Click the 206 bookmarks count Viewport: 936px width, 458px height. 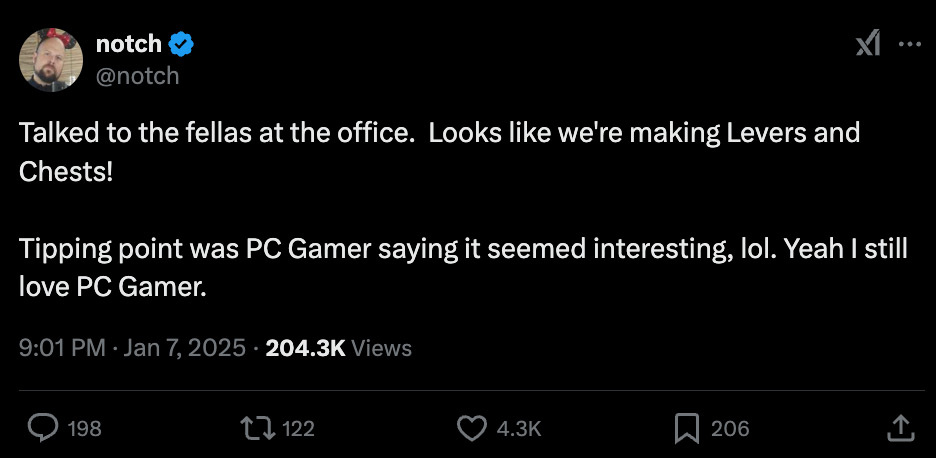[730, 428]
